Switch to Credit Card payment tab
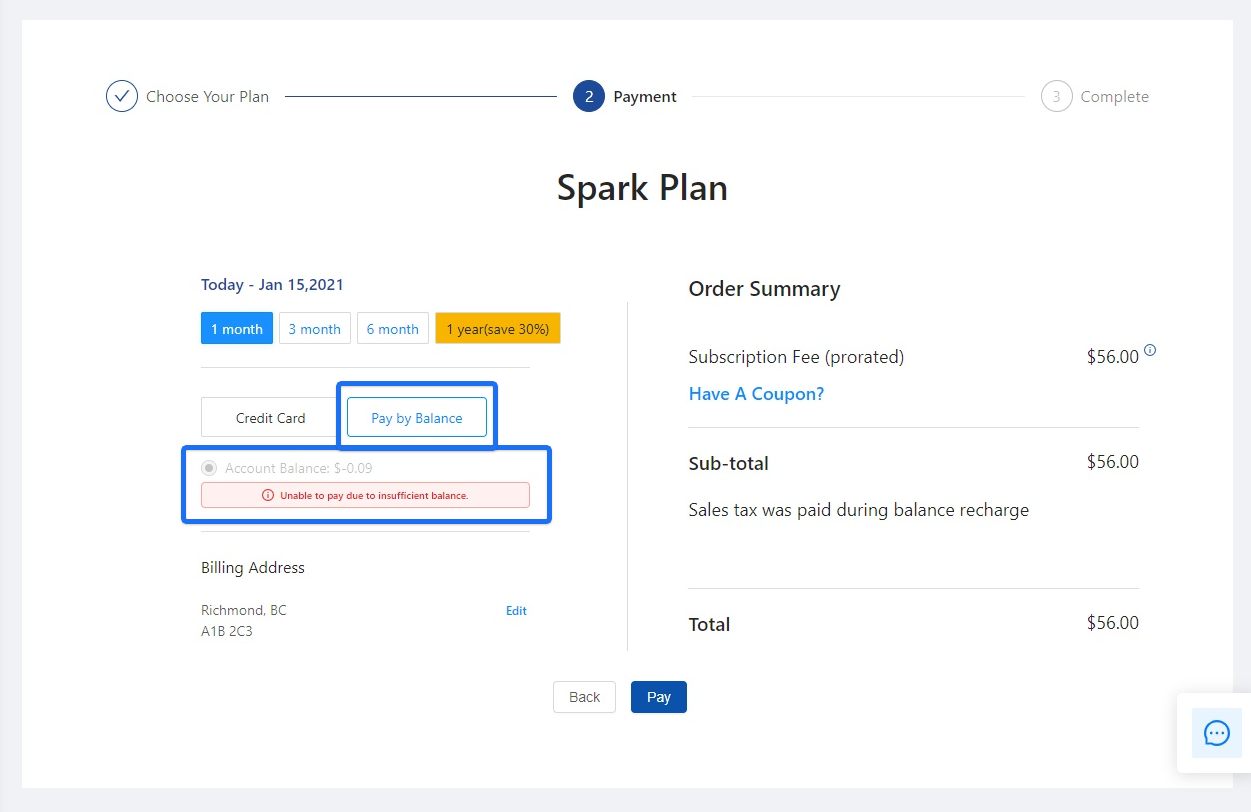Viewport: 1251px width, 812px height. click(x=270, y=418)
